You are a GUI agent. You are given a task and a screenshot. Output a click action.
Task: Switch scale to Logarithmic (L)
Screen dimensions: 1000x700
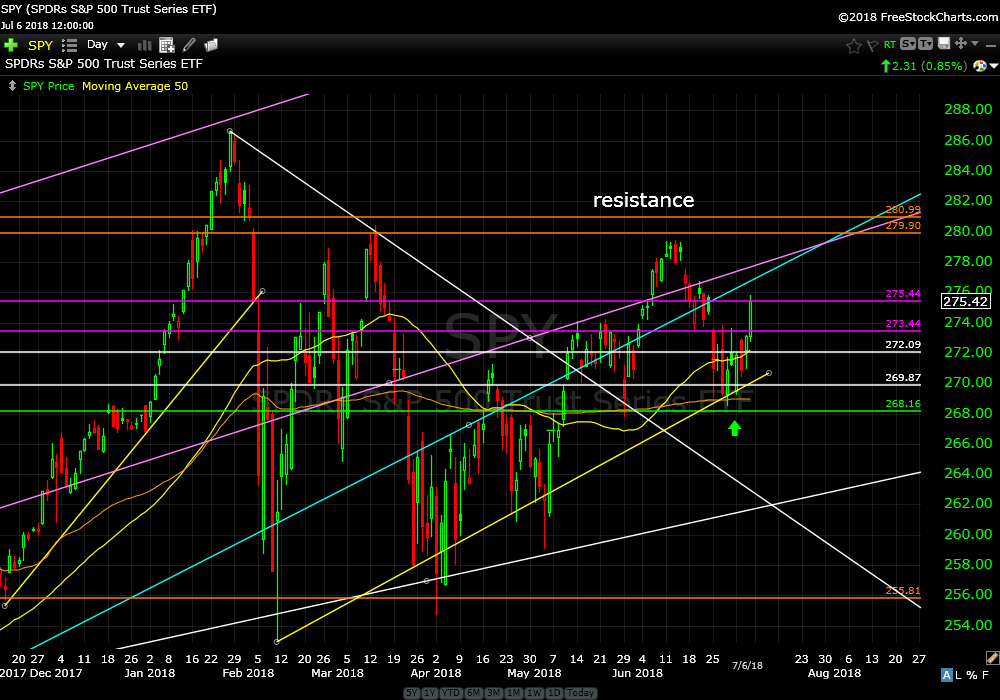(x=957, y=677)
